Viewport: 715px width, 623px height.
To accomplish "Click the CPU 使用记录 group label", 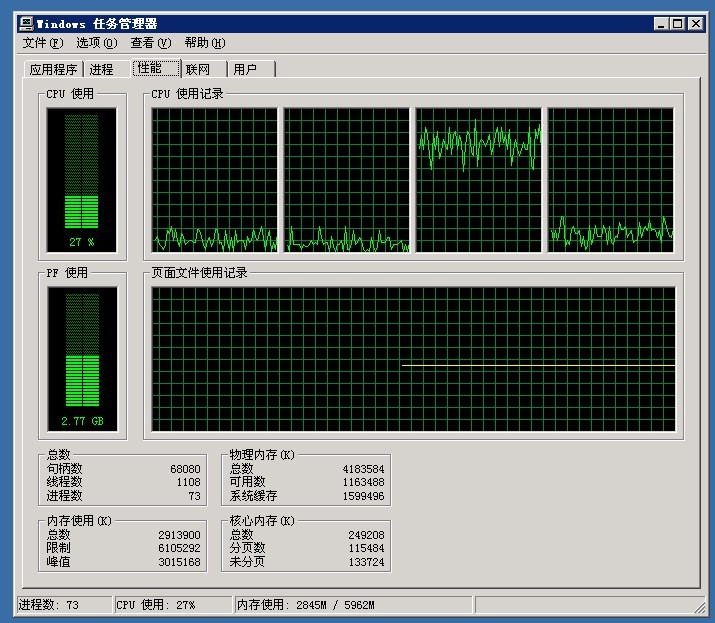I will point(187,93).
